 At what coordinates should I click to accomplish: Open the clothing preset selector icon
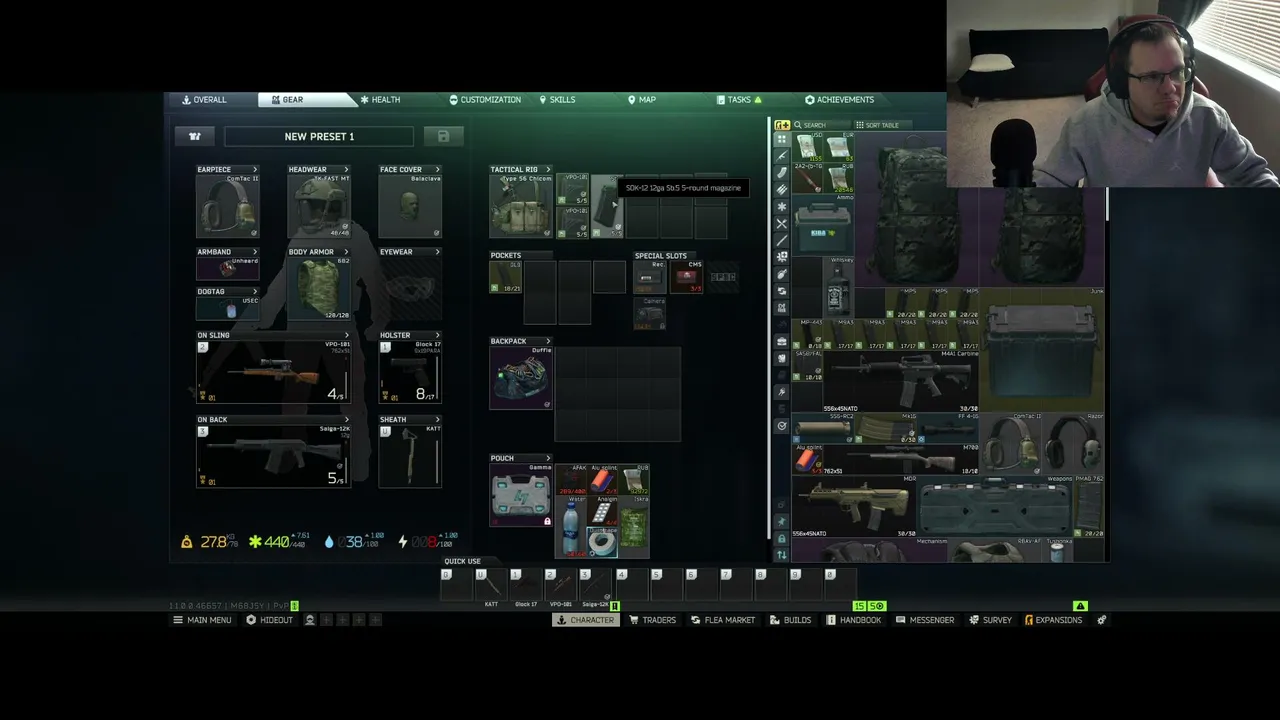(x=195, y=136)
